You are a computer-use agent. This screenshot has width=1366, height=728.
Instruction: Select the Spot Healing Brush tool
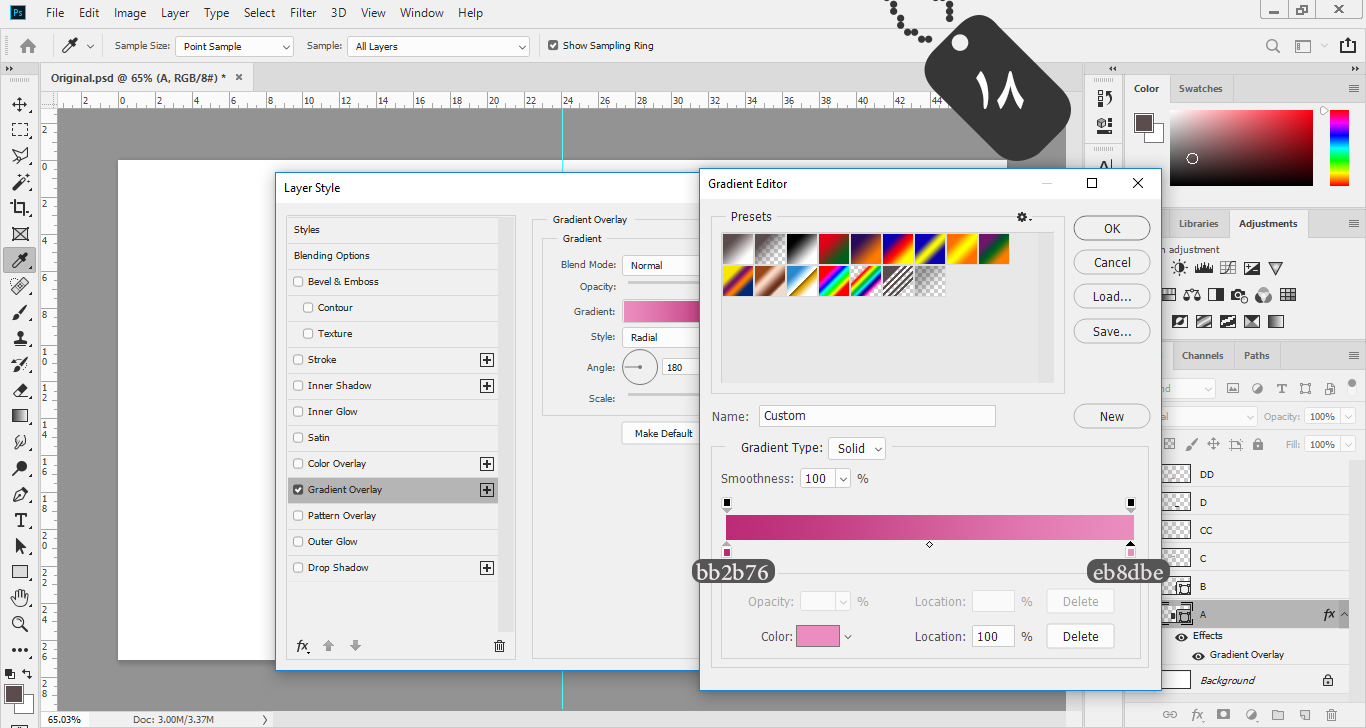pos(20,286)
